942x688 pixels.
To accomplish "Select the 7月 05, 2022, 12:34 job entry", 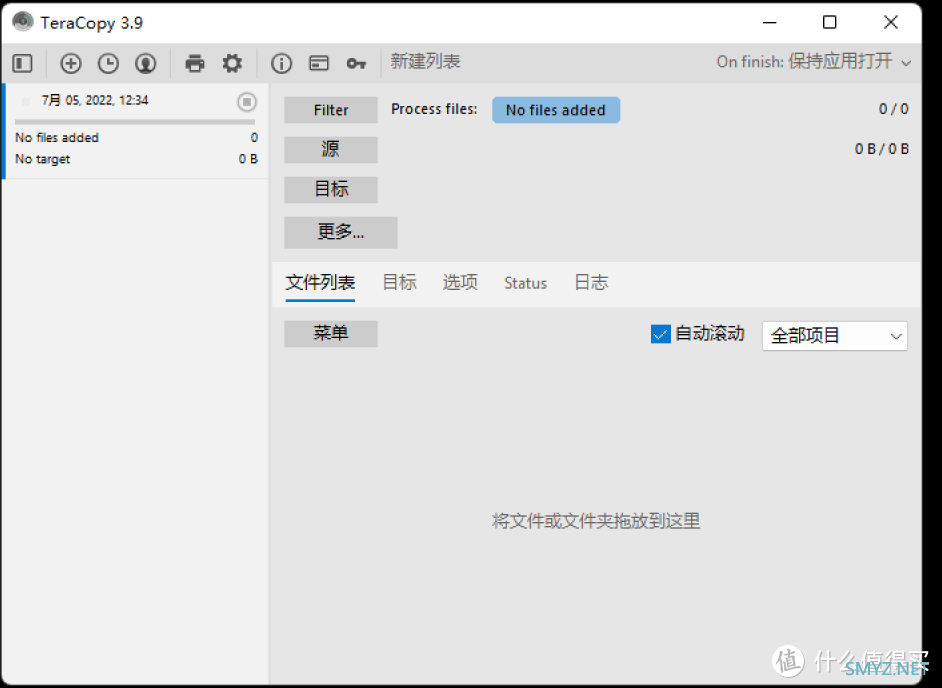I will click(136, 130).
